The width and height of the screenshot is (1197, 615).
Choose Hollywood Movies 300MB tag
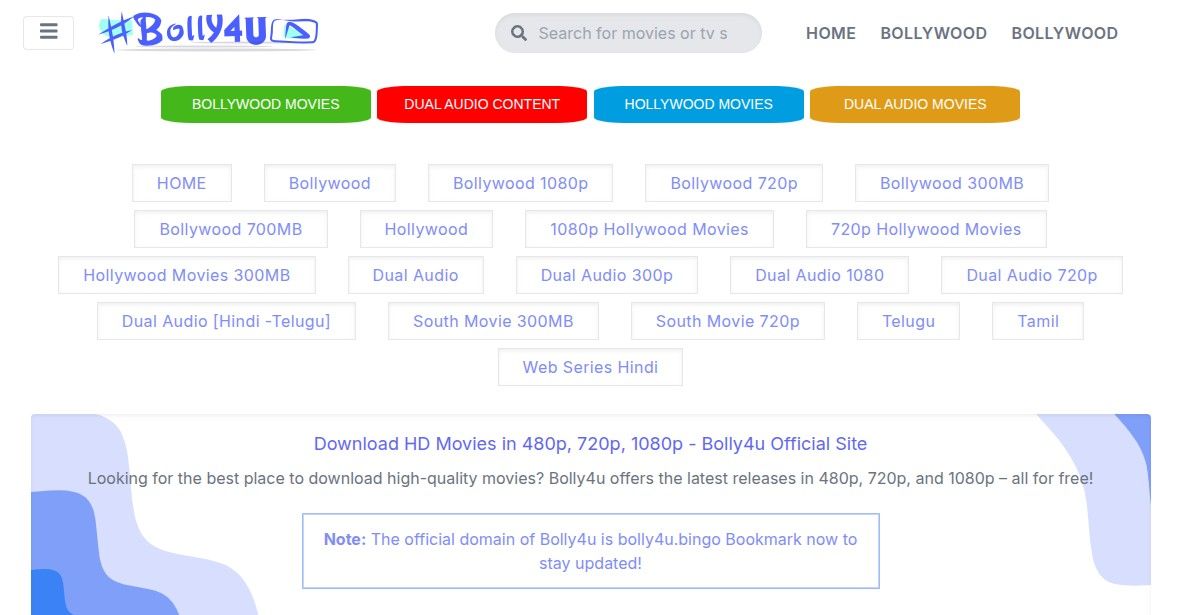coord(186,275)
